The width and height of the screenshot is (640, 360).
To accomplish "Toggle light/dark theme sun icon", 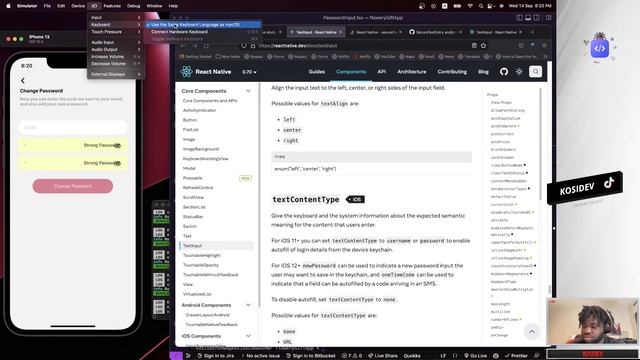I will click(x=519, y=72).
